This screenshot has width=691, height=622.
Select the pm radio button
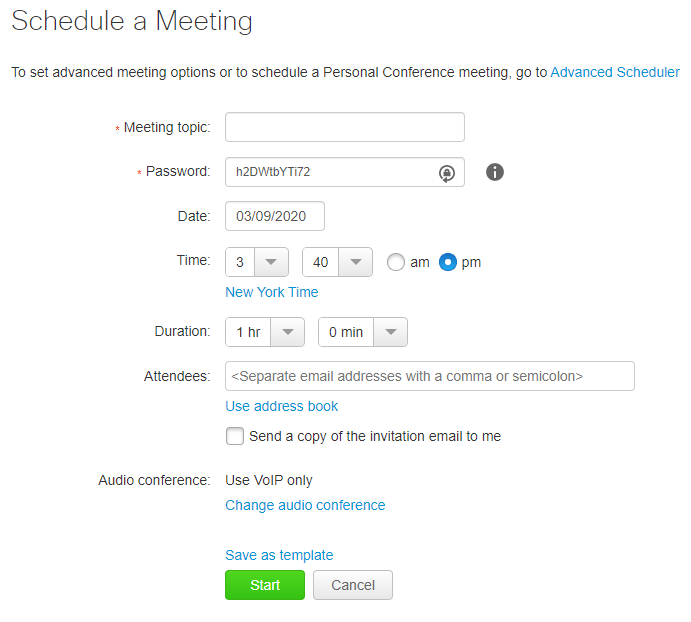(x=448, y=262)
